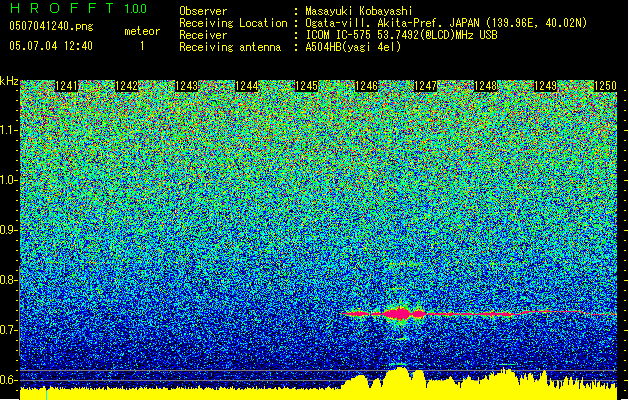629x400 pixels.
Task: Select the filename 0507041240.png
Action: [x=51, y=26]
